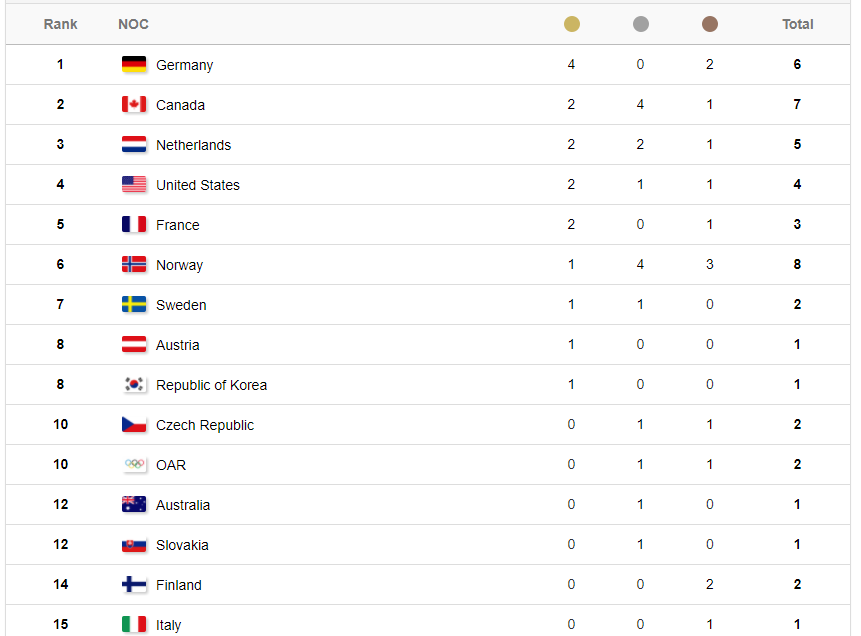Open the Sweden country link
The image size is (861, 636).
point(181,305)
